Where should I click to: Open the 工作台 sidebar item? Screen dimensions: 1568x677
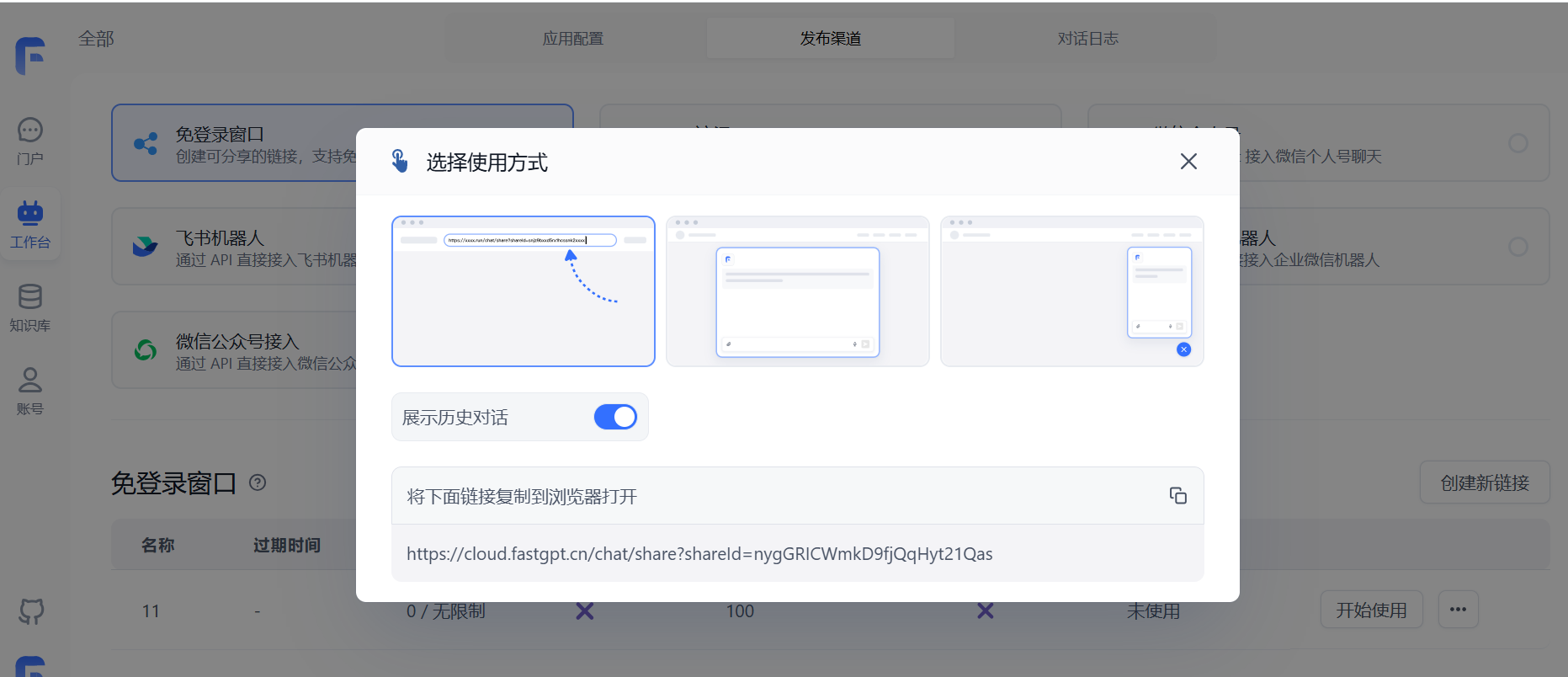click(x=30, y=224)
